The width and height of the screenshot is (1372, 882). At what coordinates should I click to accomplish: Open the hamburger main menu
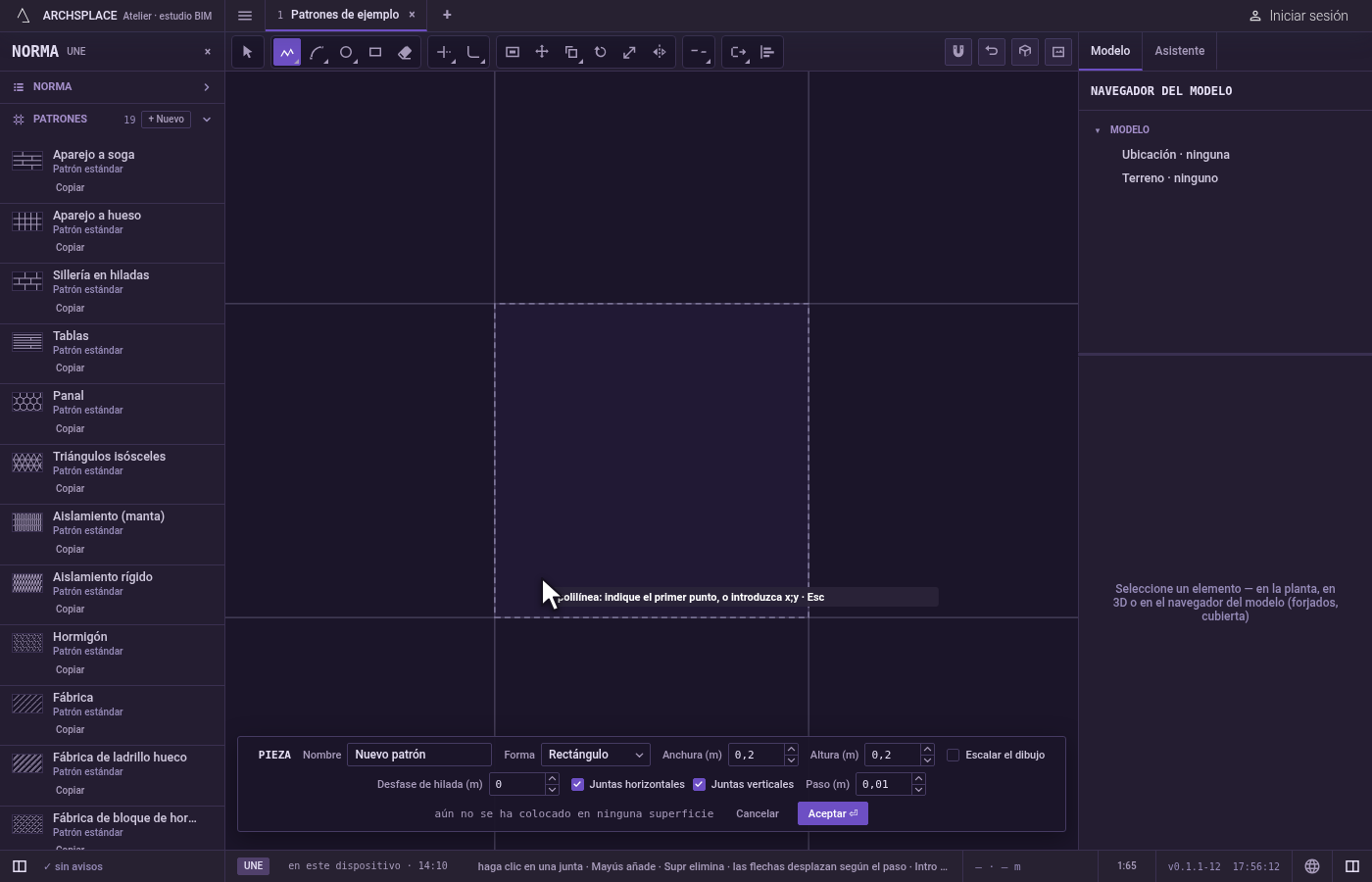[245, 16]
